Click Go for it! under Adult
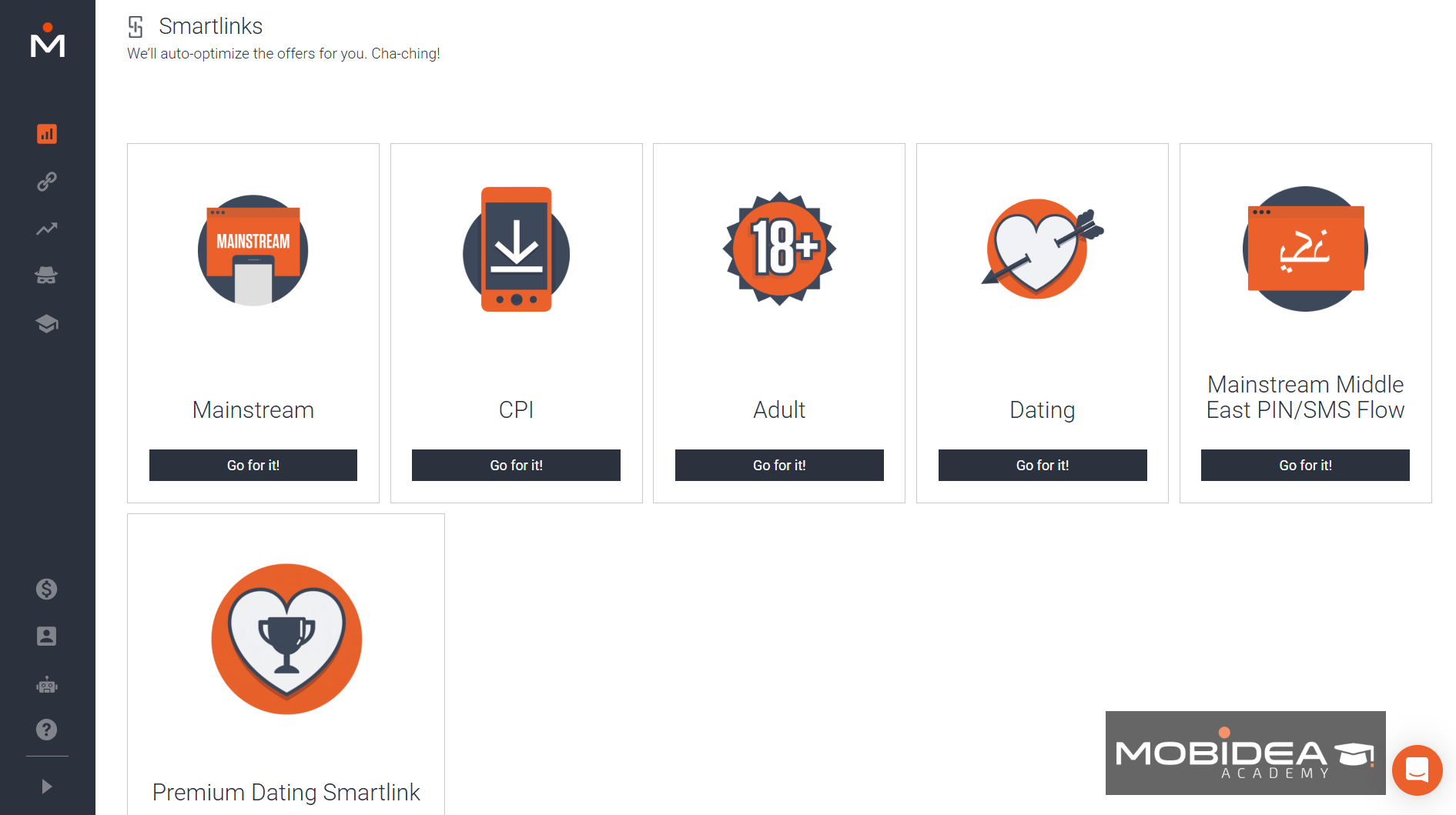This screenshot has width=1456, height=815. click(x=779, y=466)
